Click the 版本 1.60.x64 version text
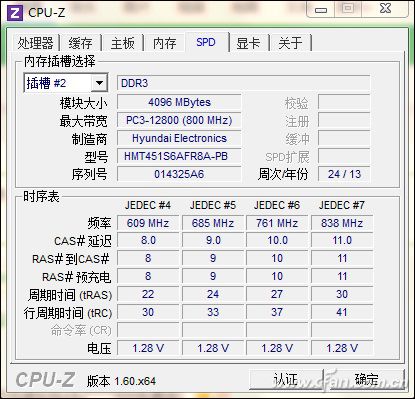Screen dimensions: 415x399 [121, 381]
